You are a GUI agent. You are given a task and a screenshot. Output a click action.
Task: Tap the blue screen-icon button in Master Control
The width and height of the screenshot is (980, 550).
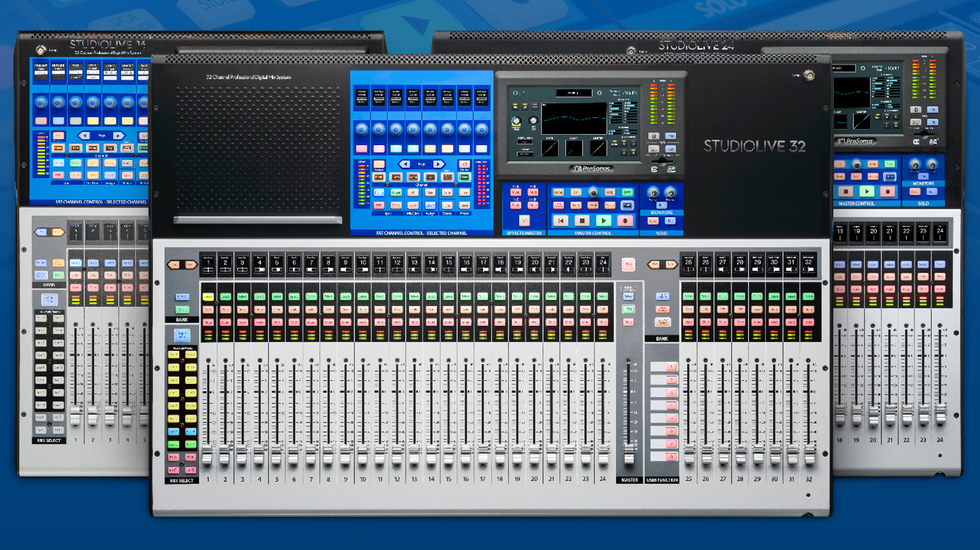point(628,205)
